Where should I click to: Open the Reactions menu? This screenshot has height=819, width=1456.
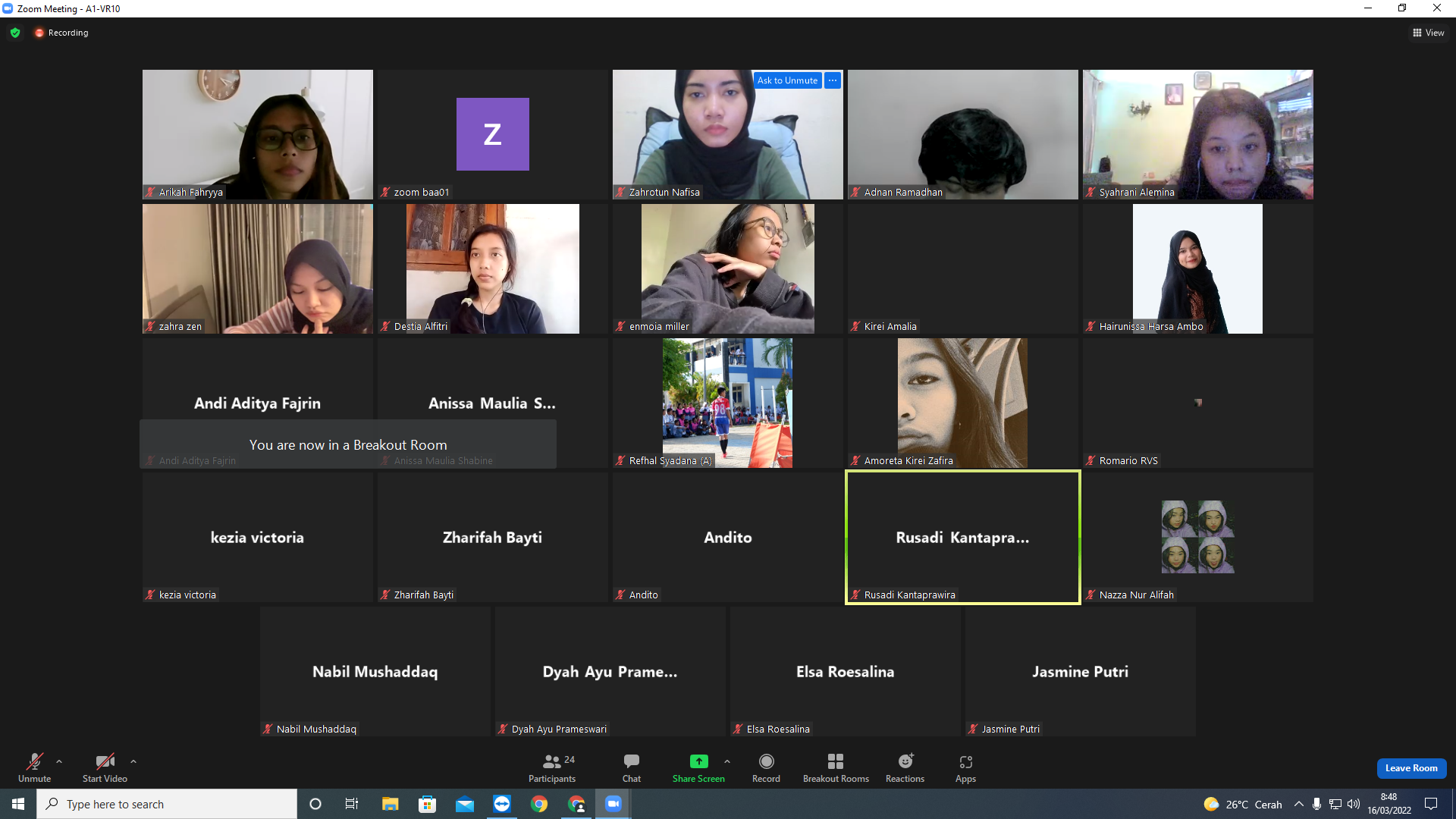(905, 767)
